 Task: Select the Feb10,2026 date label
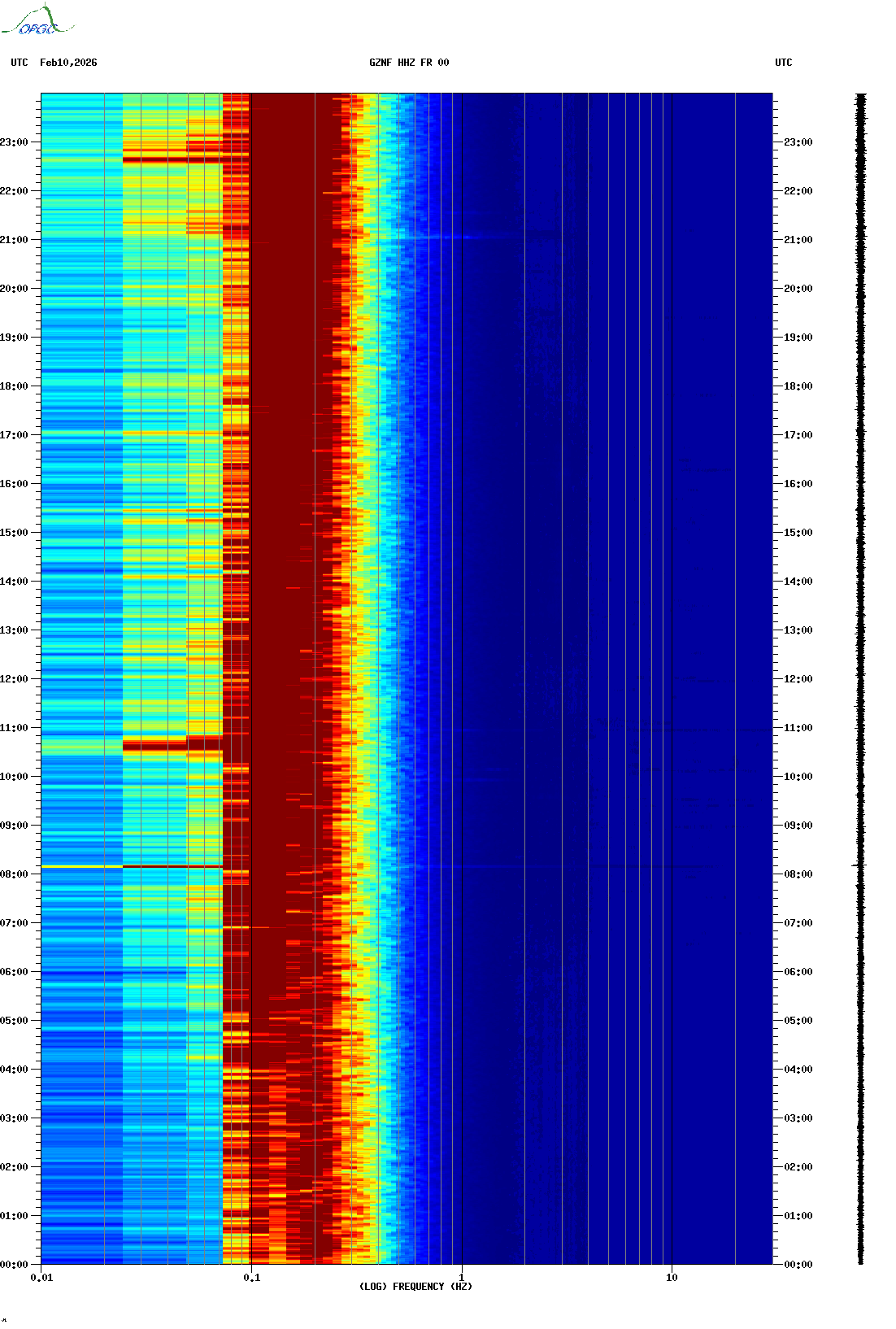(68, 63)
